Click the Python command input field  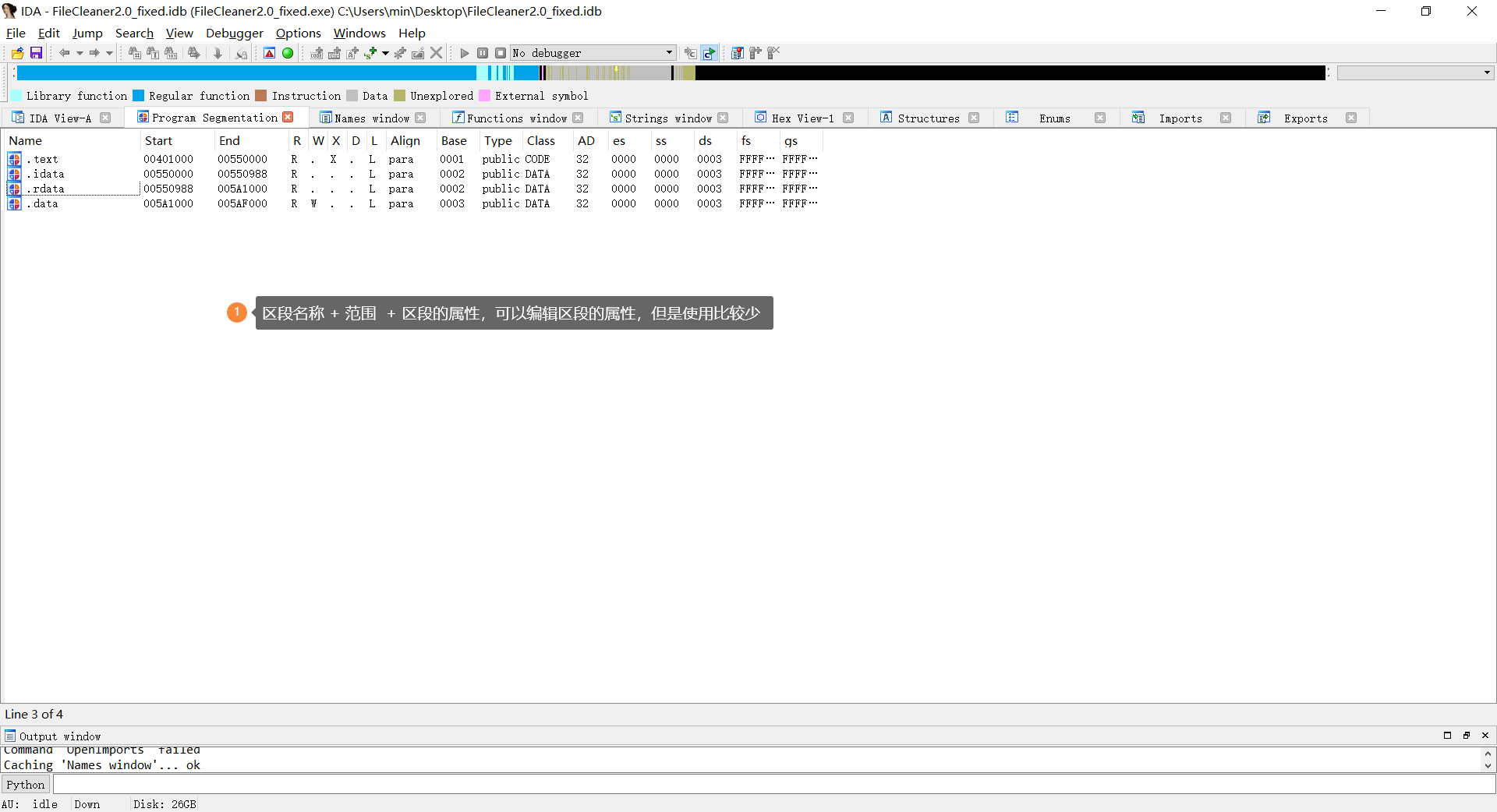click(x=773, y=784)
